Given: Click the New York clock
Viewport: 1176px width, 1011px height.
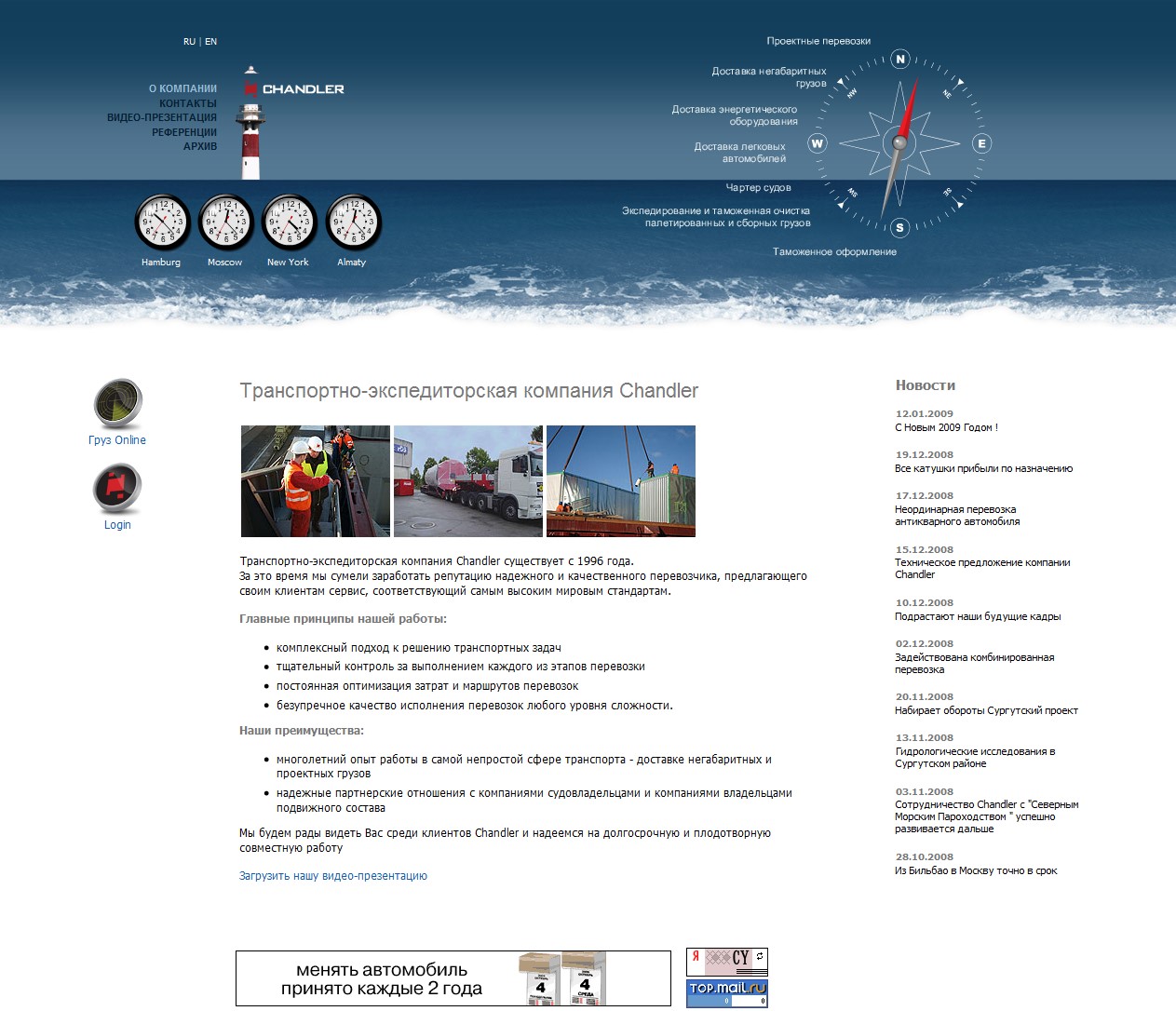Looking at the screenshot, I should point(290,222).
